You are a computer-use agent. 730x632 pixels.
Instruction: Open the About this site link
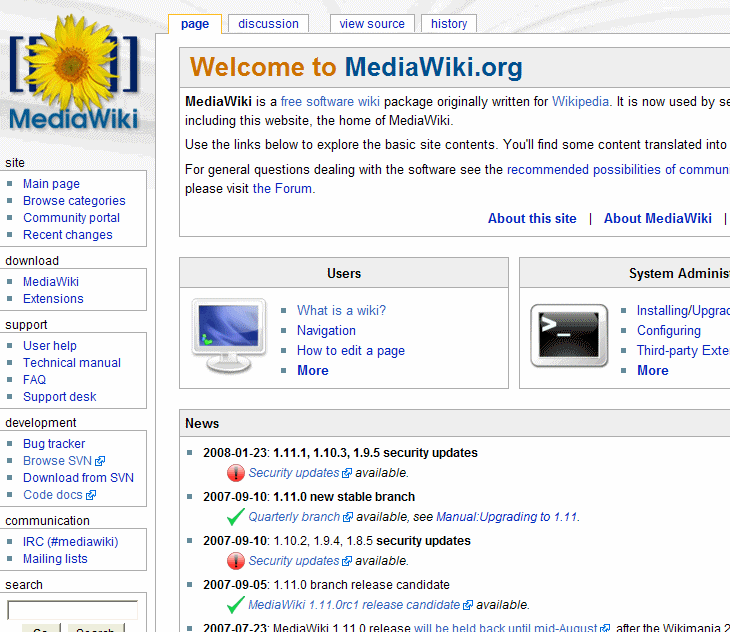[x=532, y=219]
